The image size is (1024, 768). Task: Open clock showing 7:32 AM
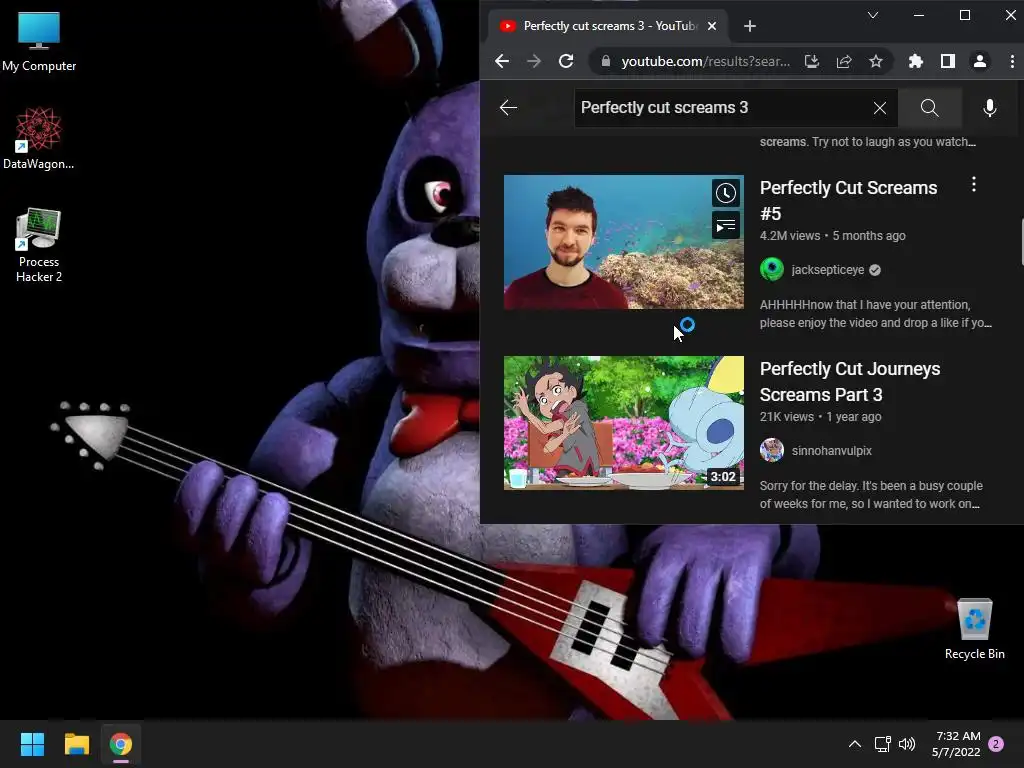click(x=956, y=744)
